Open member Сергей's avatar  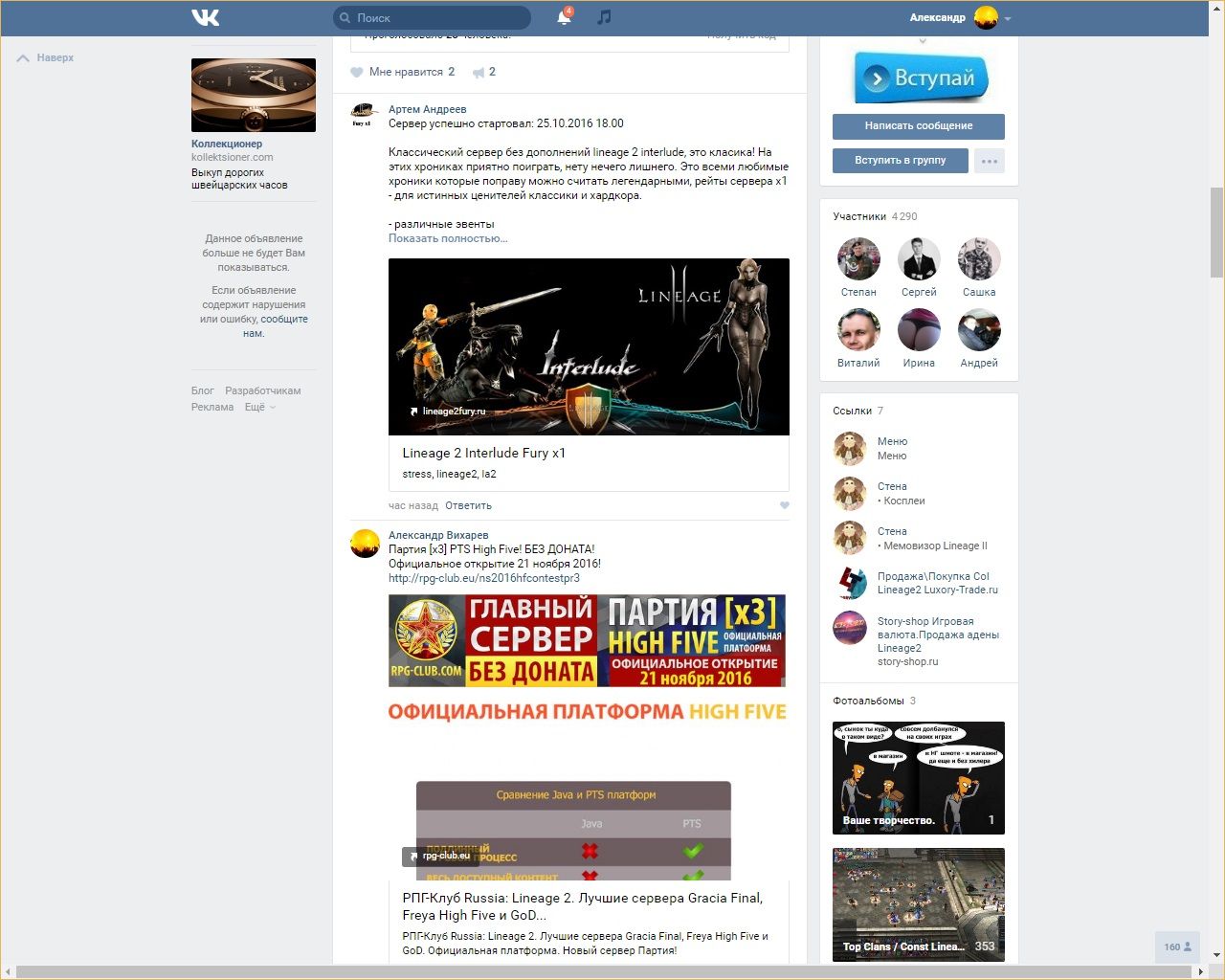[919, 258]
